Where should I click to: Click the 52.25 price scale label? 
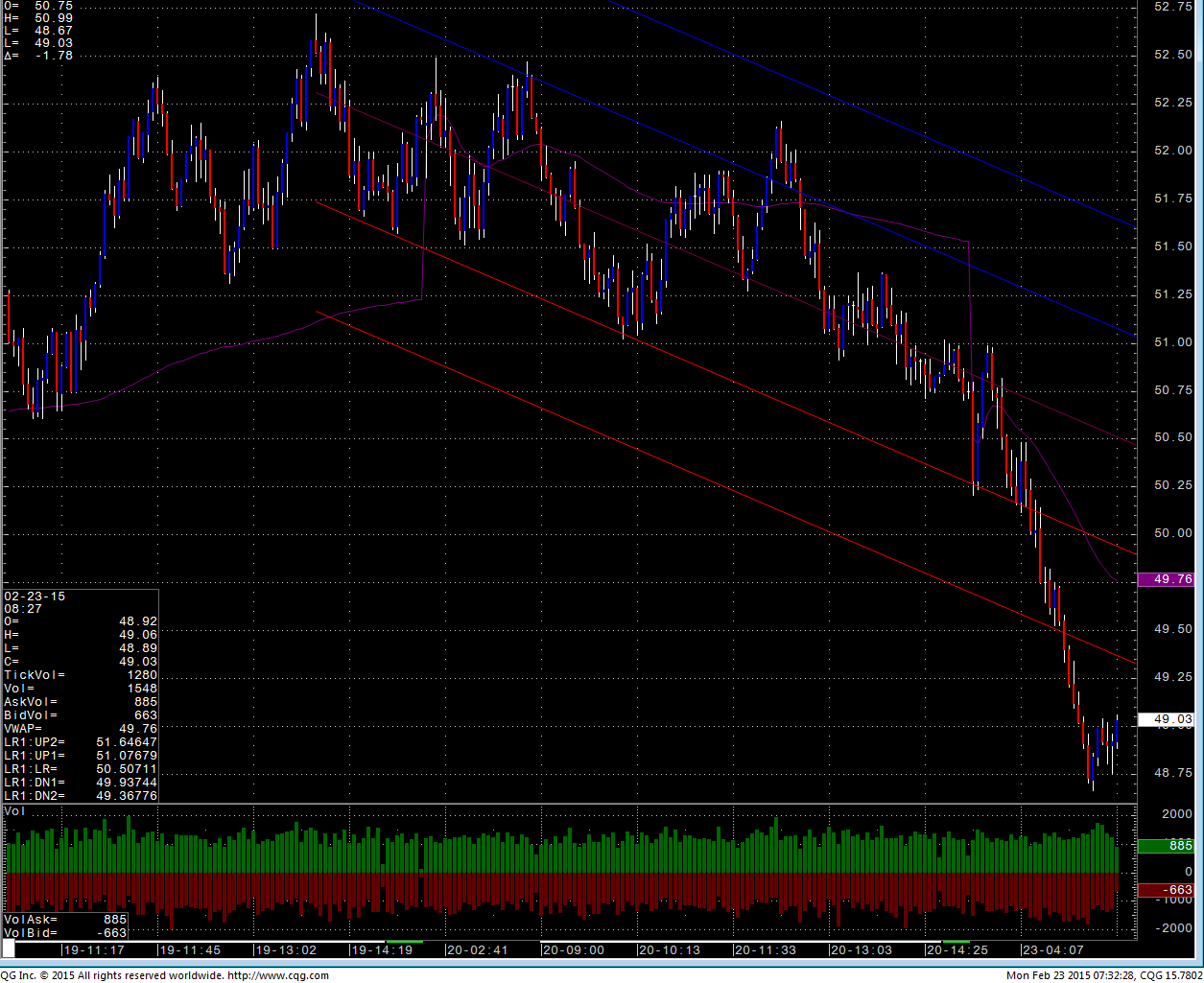point(1173,103)
